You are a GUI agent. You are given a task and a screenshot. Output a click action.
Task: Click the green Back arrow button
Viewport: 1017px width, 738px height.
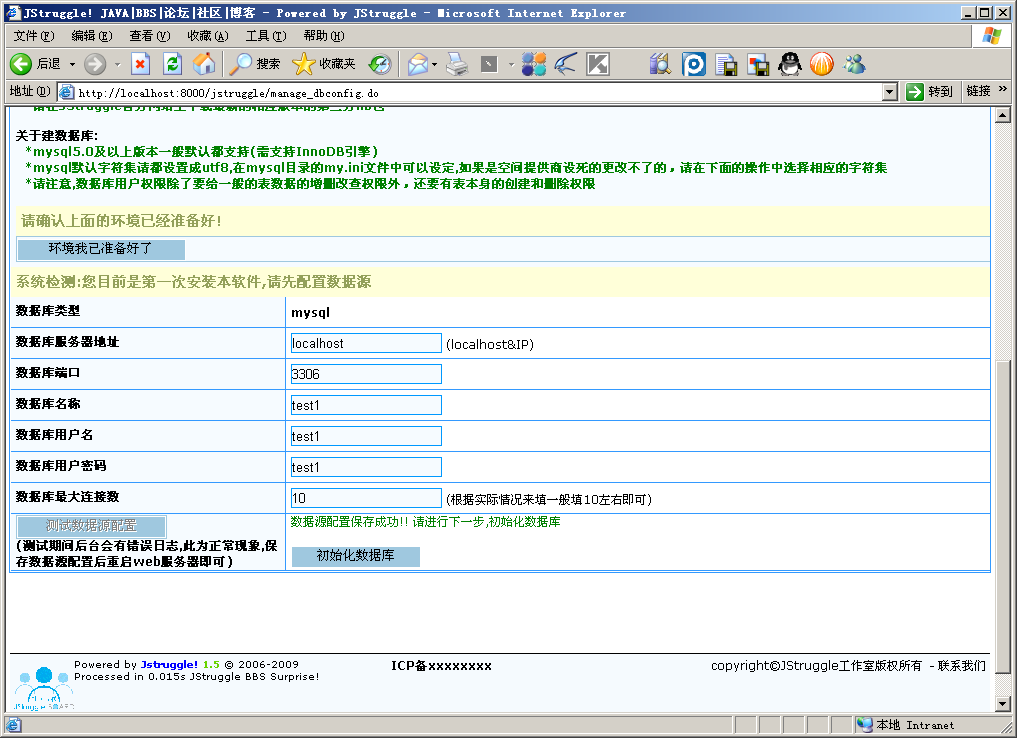pyautogui.click(x=21, y=64)
